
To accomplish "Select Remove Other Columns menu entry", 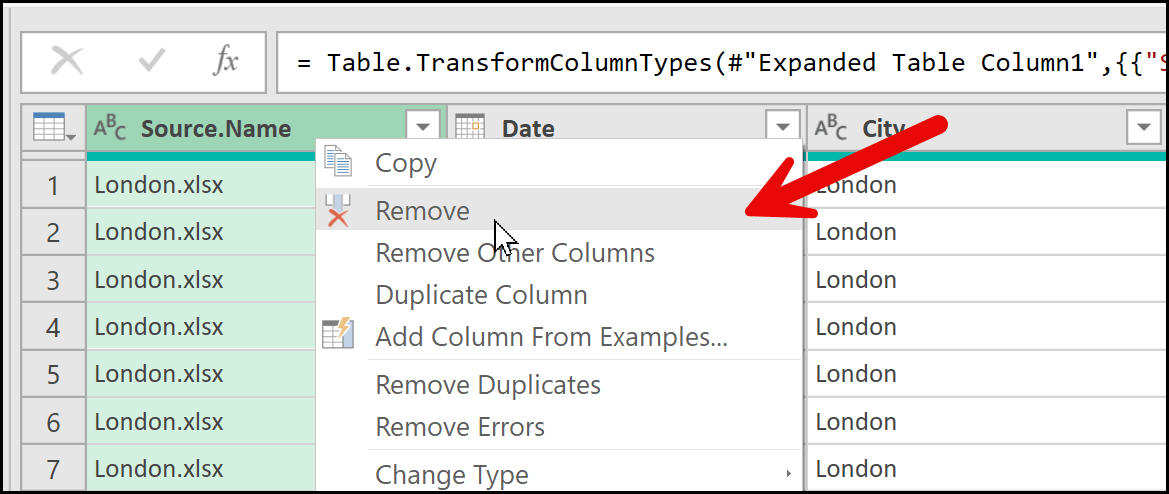I will tap(515, 253).
